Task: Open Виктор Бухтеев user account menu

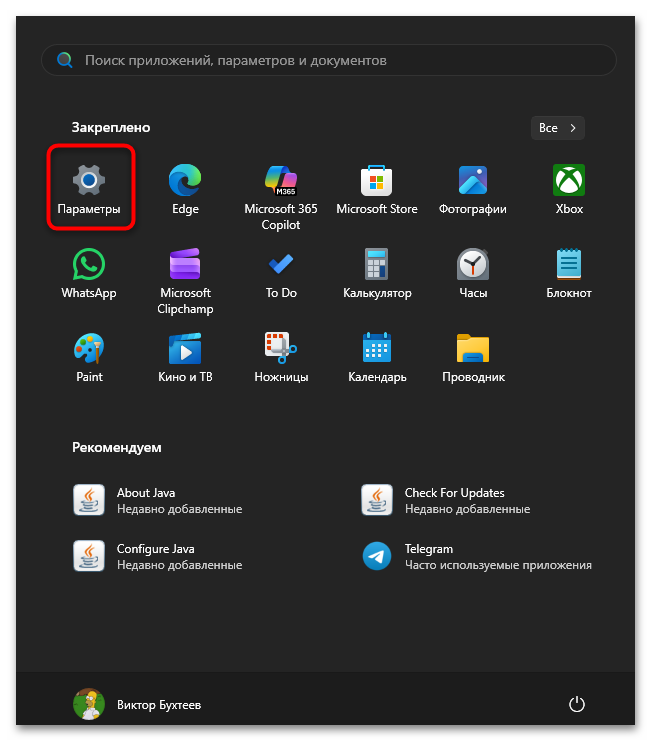Action: (x=137, y=704)
